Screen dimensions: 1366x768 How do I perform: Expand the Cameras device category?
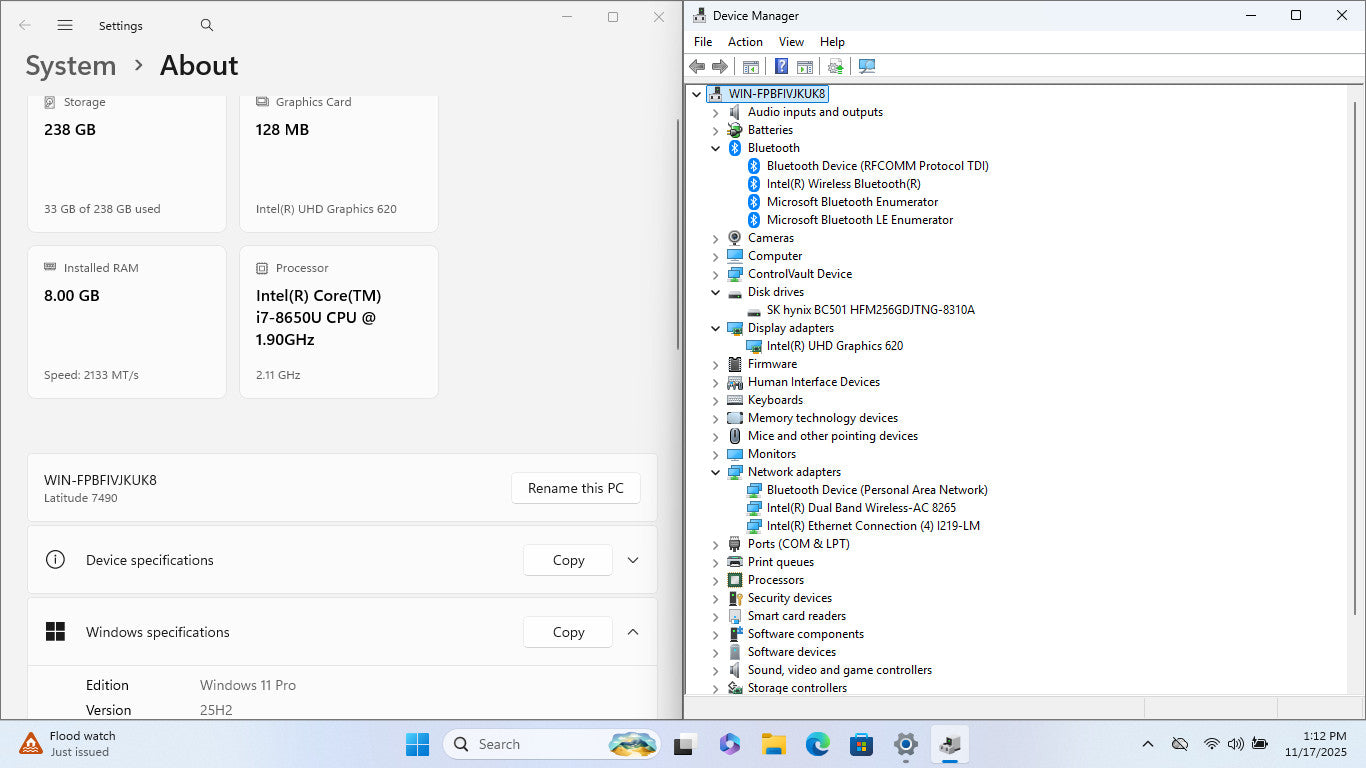tap(715, 238)
